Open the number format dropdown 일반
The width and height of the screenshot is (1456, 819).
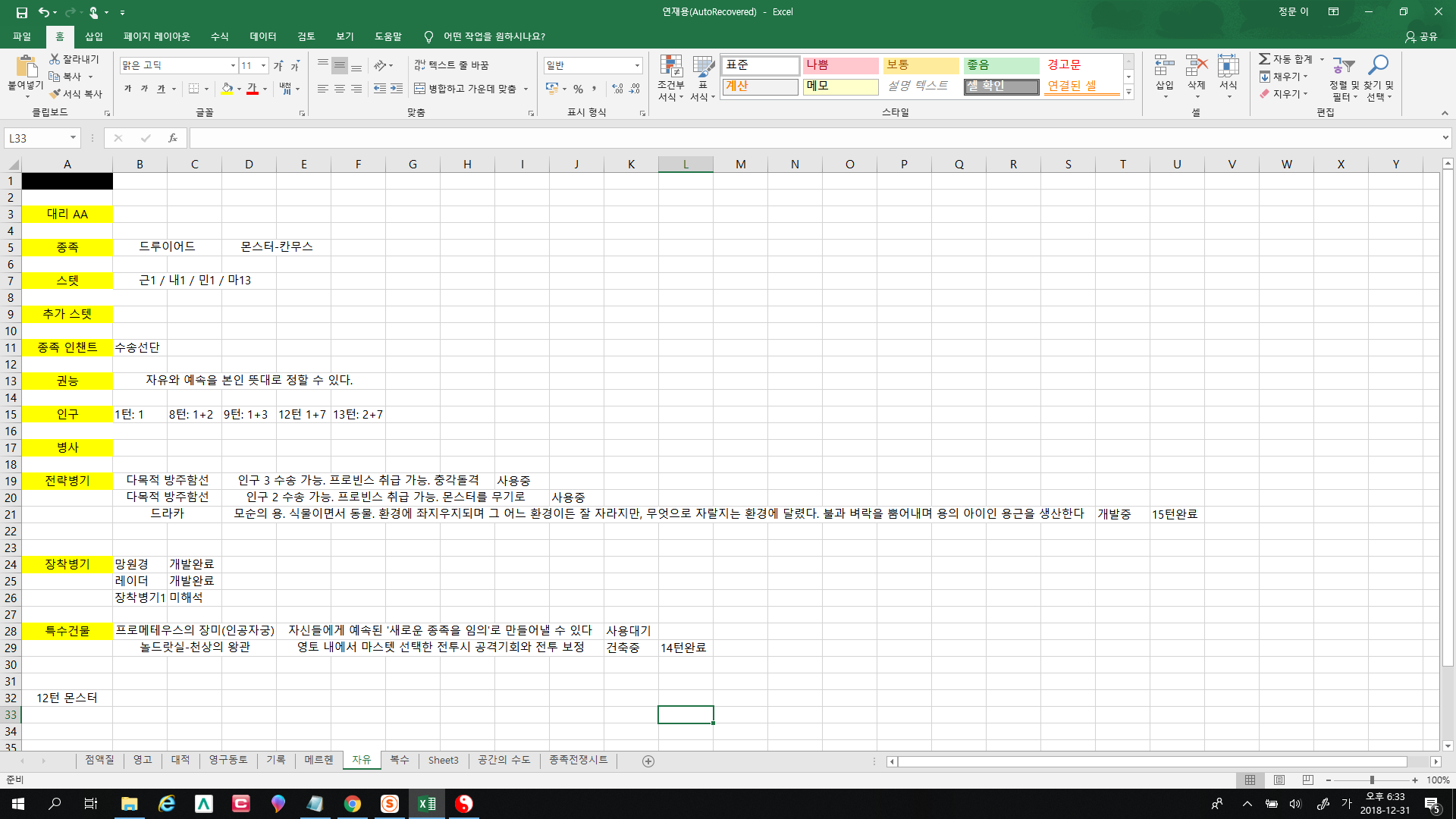point(637,66)
